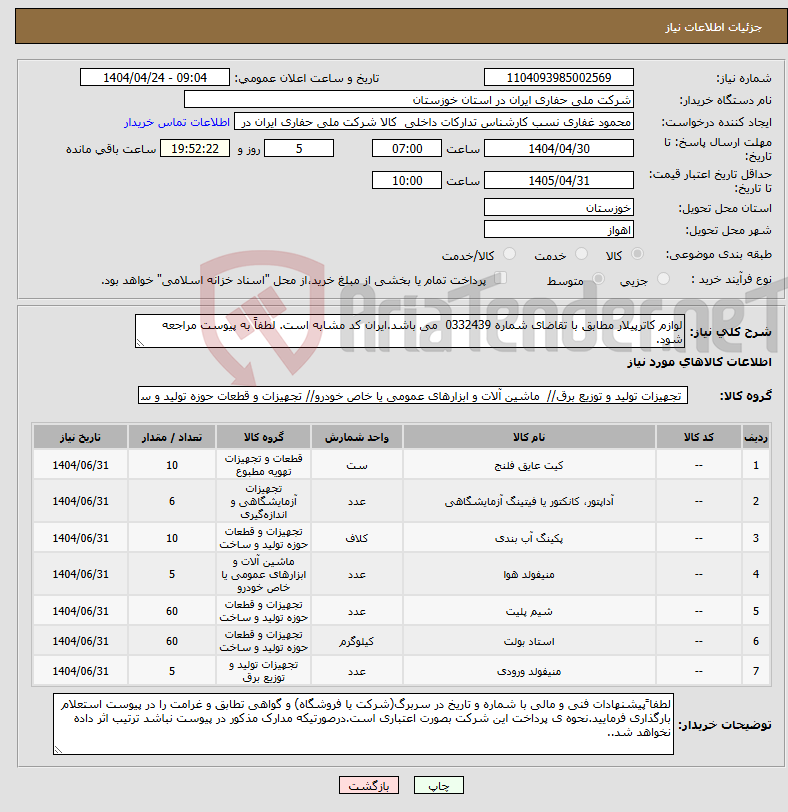Click the delivery province field خوزستان
This screenshot has height=812, width=788.
[559, 208]
